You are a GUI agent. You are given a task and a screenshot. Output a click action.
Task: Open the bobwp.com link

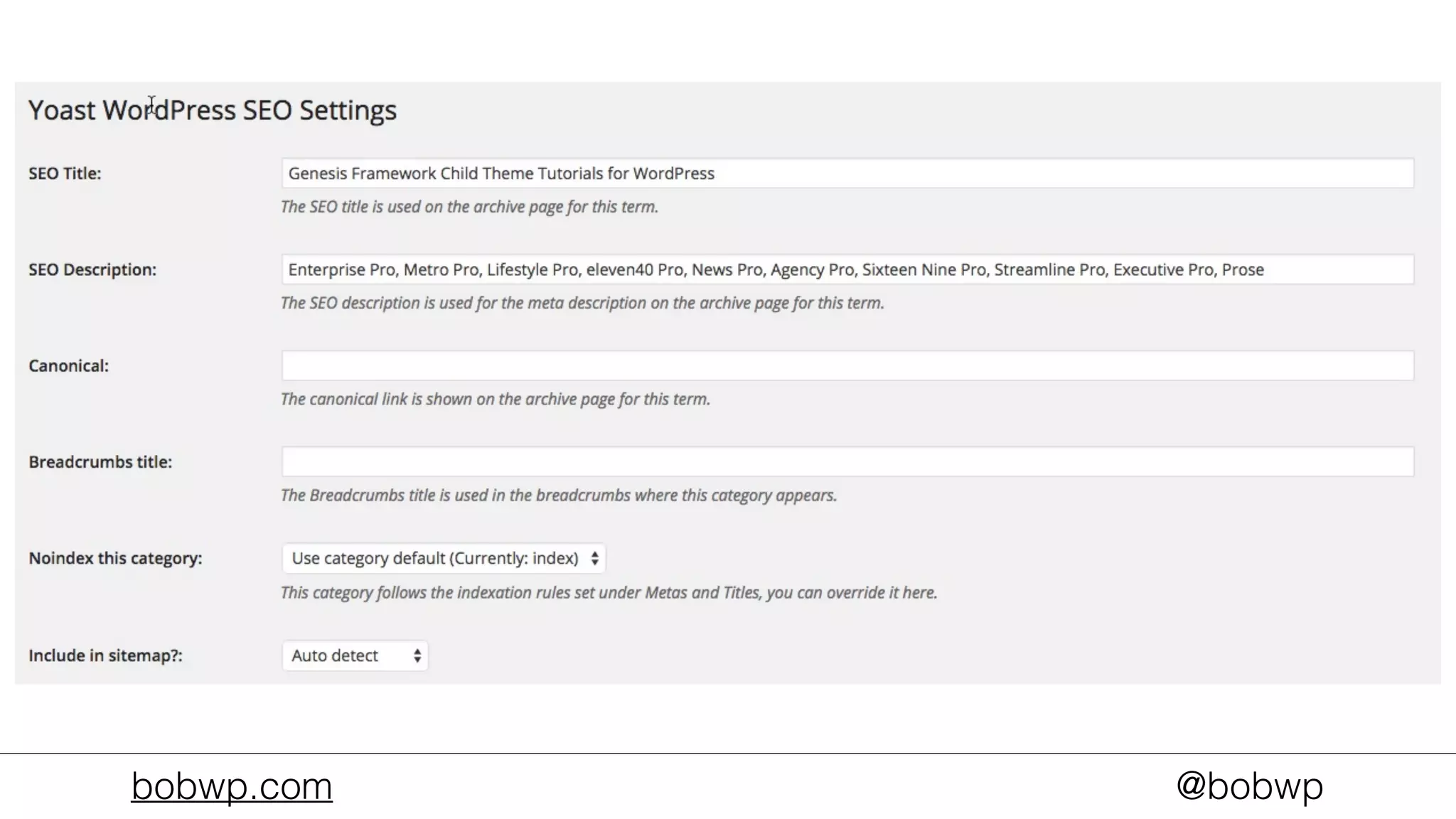(232, 786)
